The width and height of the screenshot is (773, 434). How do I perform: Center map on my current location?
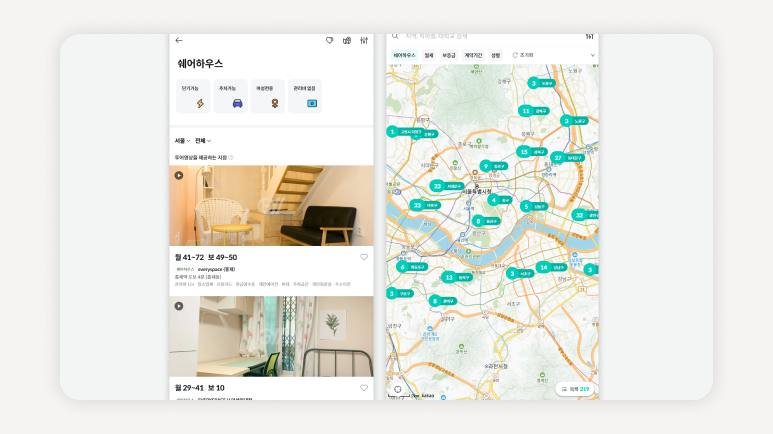pos(397,389)
